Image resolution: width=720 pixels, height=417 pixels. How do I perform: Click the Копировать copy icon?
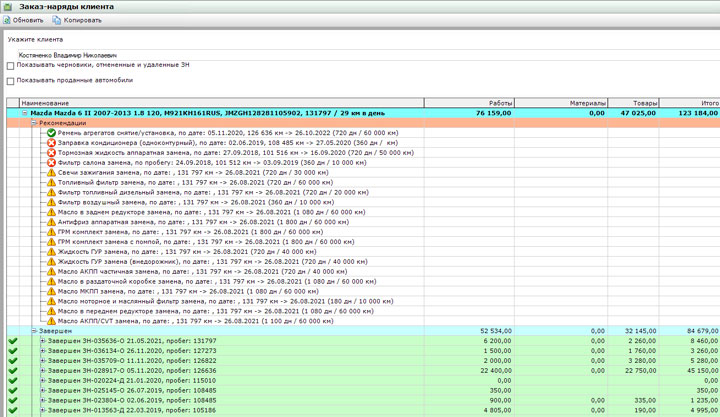pyautogui.click(x=57, y=20)
